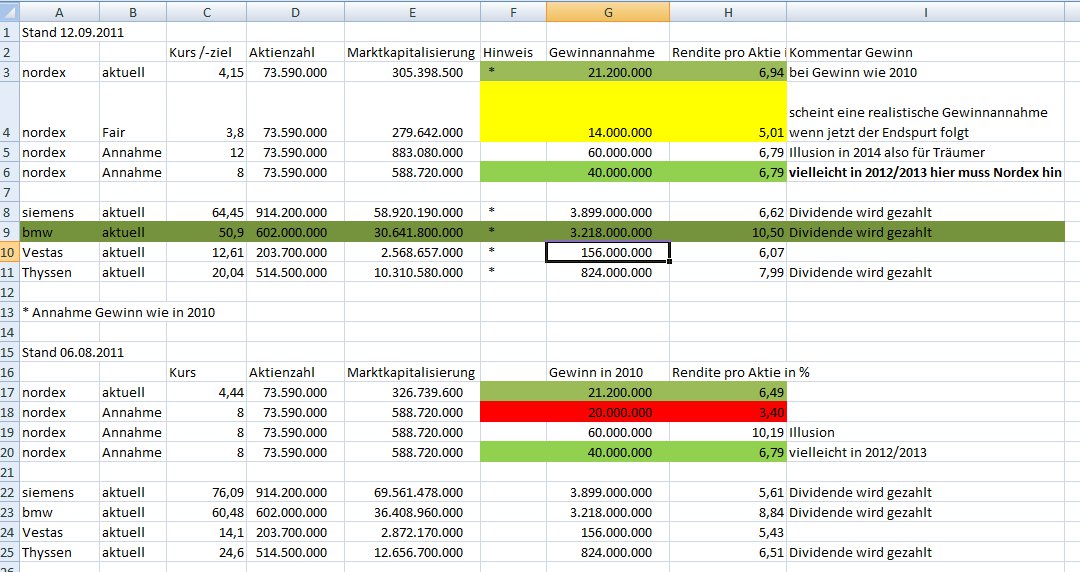Click the Select All corner button
The height and width of the screenshot is (572, 1080).
click(9, 12)
